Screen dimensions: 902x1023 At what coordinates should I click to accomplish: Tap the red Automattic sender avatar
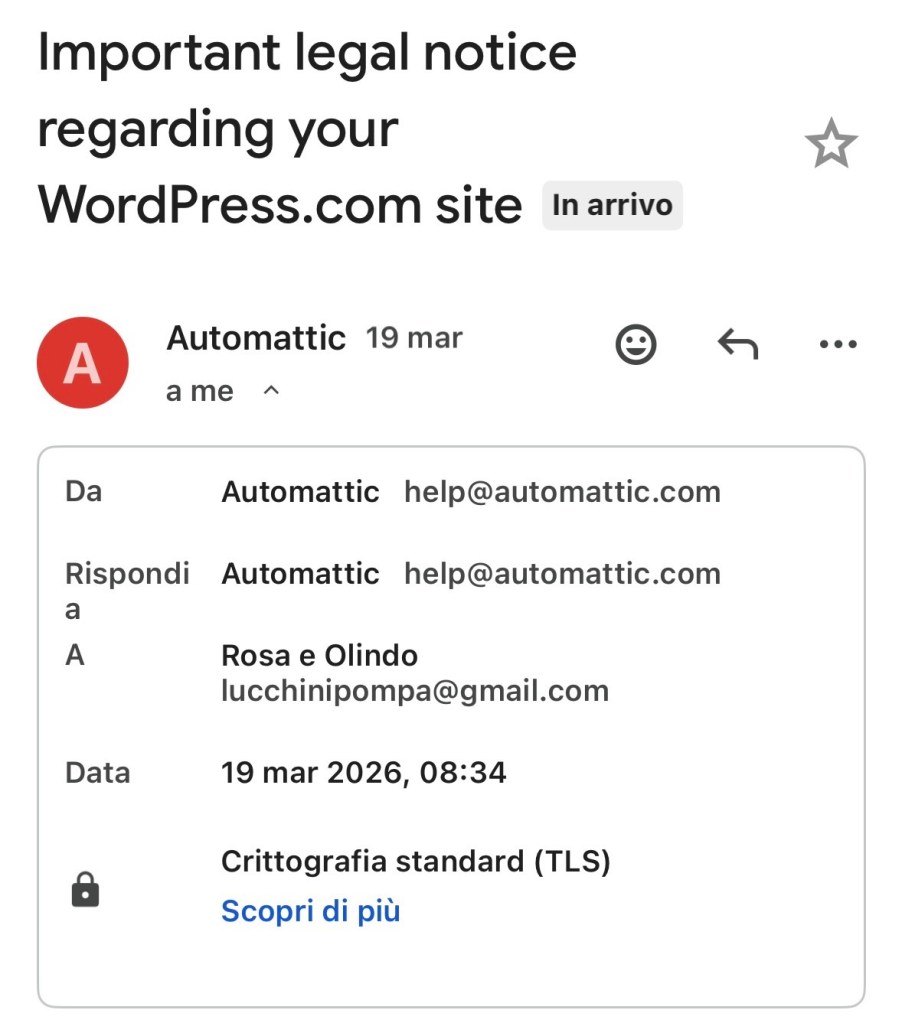82,363
